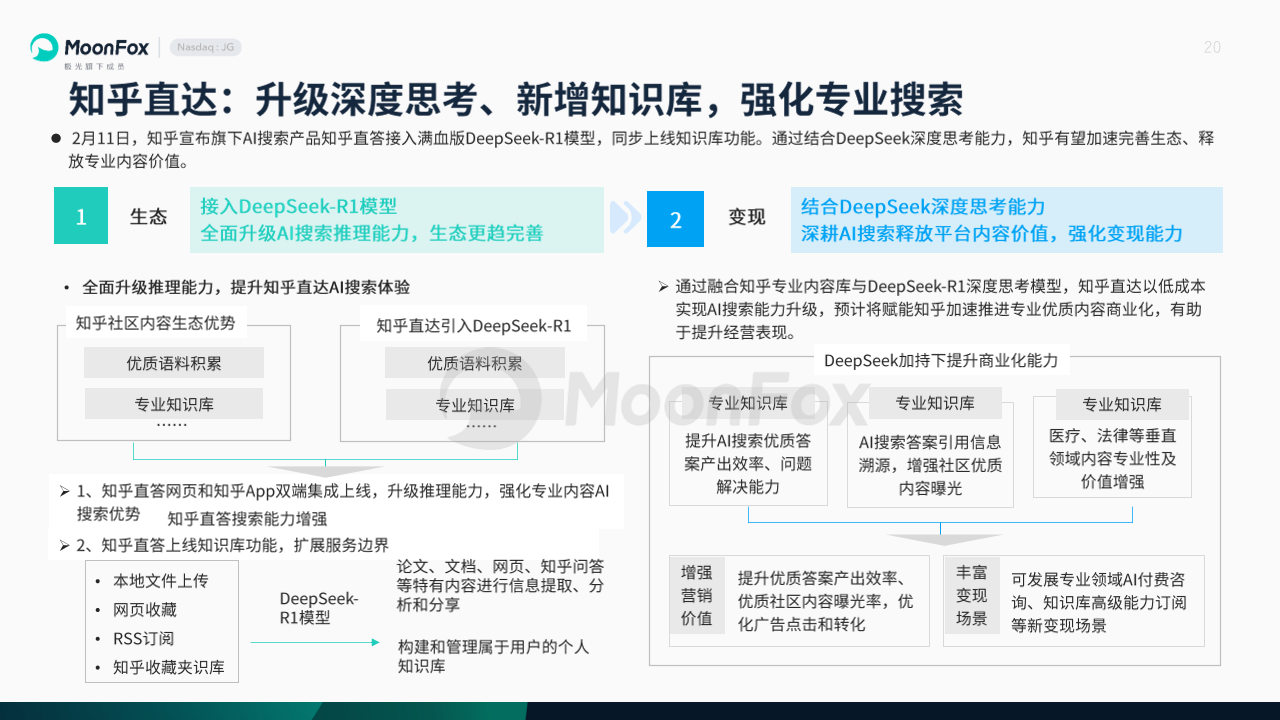Select the DeepSeek加持下提升商业化能力 box title
This screenshot has height=720, width=1280.
tap(940, 360)
